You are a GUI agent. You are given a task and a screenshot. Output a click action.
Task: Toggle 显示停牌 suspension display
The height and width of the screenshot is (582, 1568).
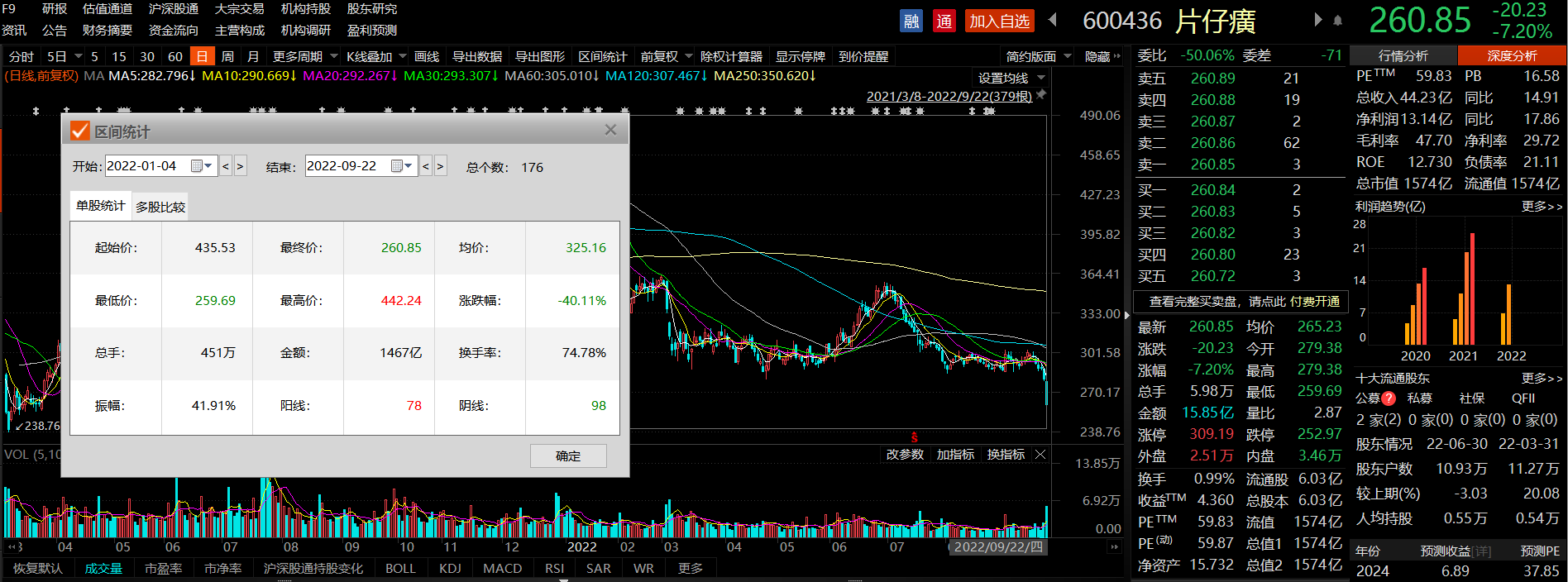click(800, 56)
